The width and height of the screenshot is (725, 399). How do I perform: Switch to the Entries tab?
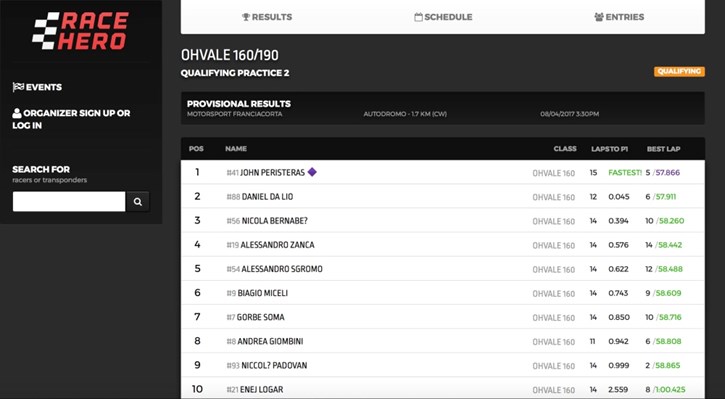(x=619, y=17)
